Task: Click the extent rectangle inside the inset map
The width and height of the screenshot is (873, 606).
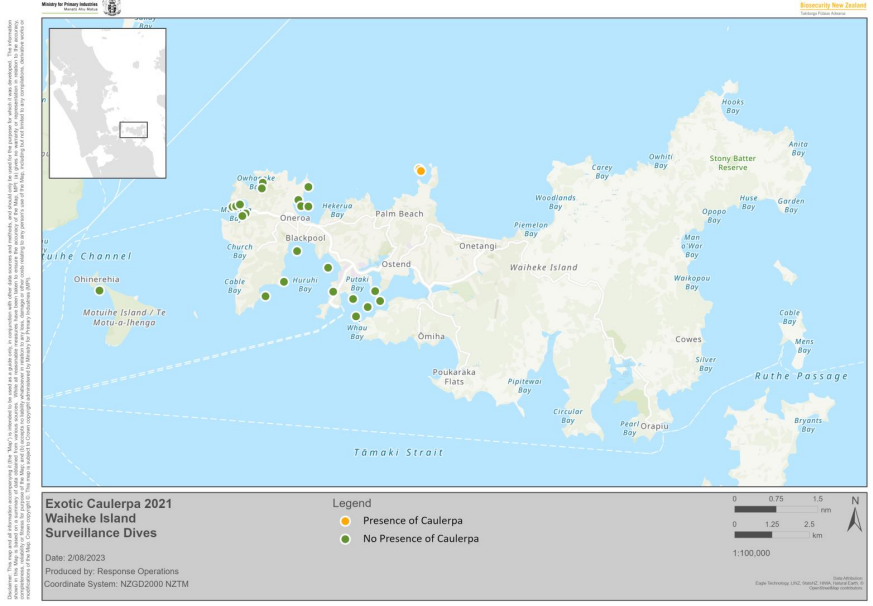Action: [134, 130]
